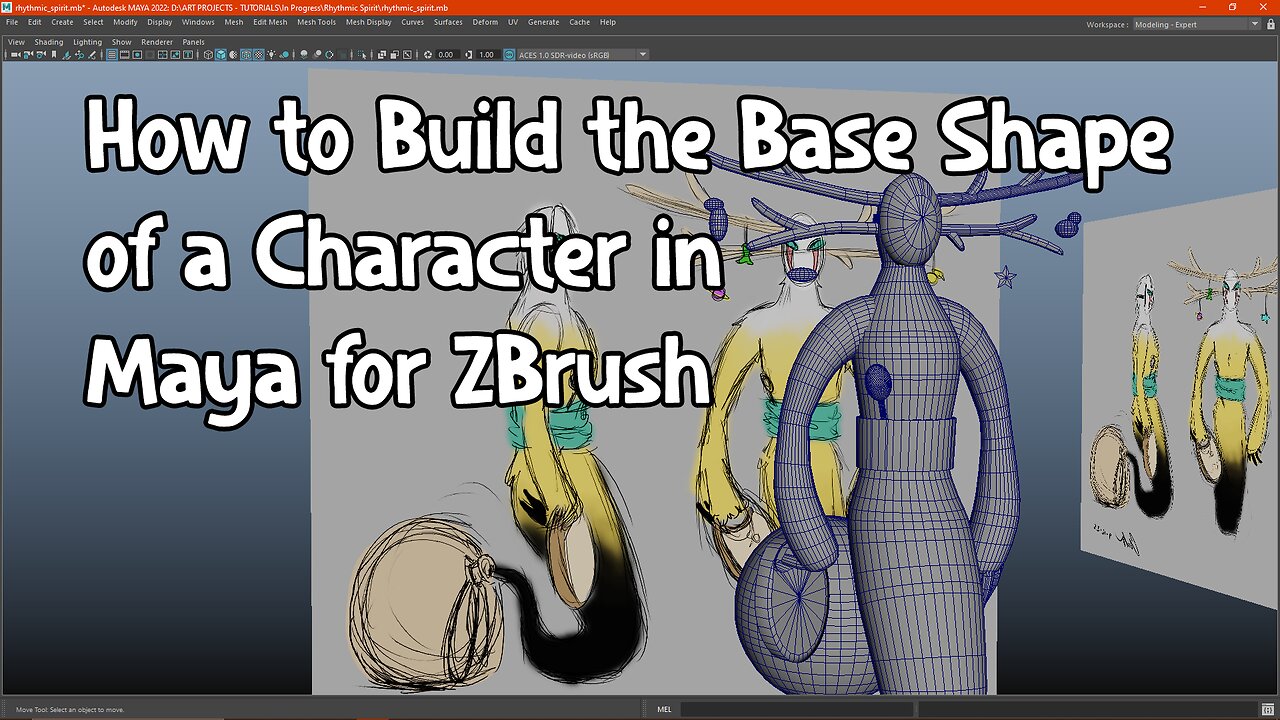The height and width of the screenshot is (720, 1280).
Task: Open the Create menu
Action: pyautogui.click(x=62, y=22)
